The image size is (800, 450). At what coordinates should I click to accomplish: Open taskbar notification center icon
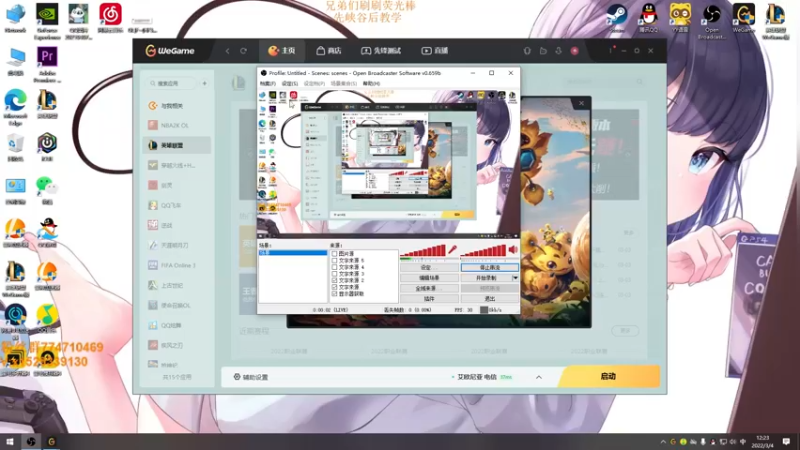pos(786,442)
